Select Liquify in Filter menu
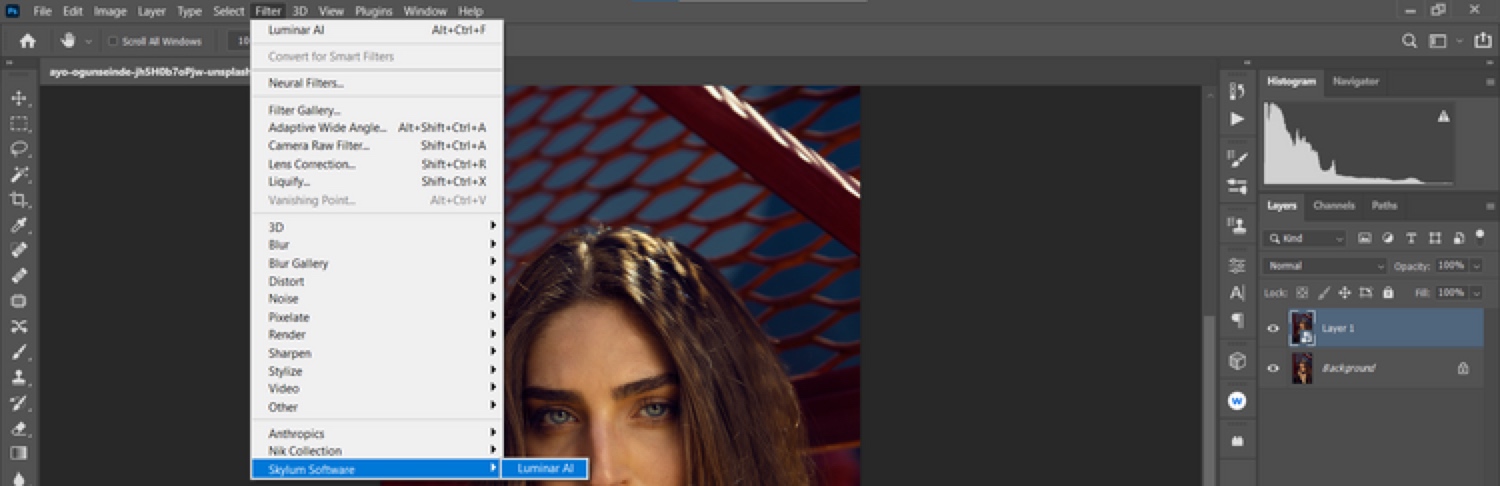 (377, 182)
